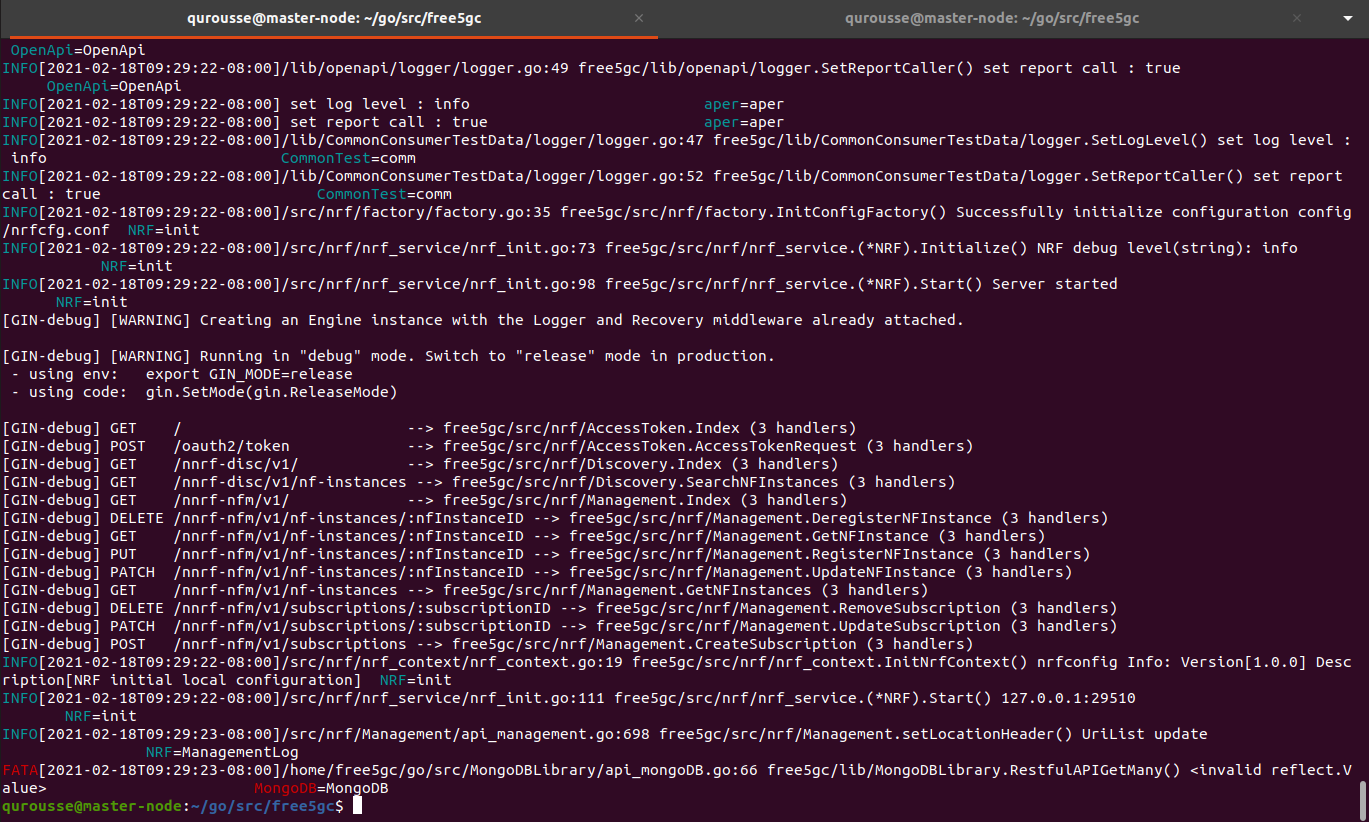Screen dimensions: 1369x822
Task: Click the OpenApi=OpenApi text on the top line
Action: point(78,50)
